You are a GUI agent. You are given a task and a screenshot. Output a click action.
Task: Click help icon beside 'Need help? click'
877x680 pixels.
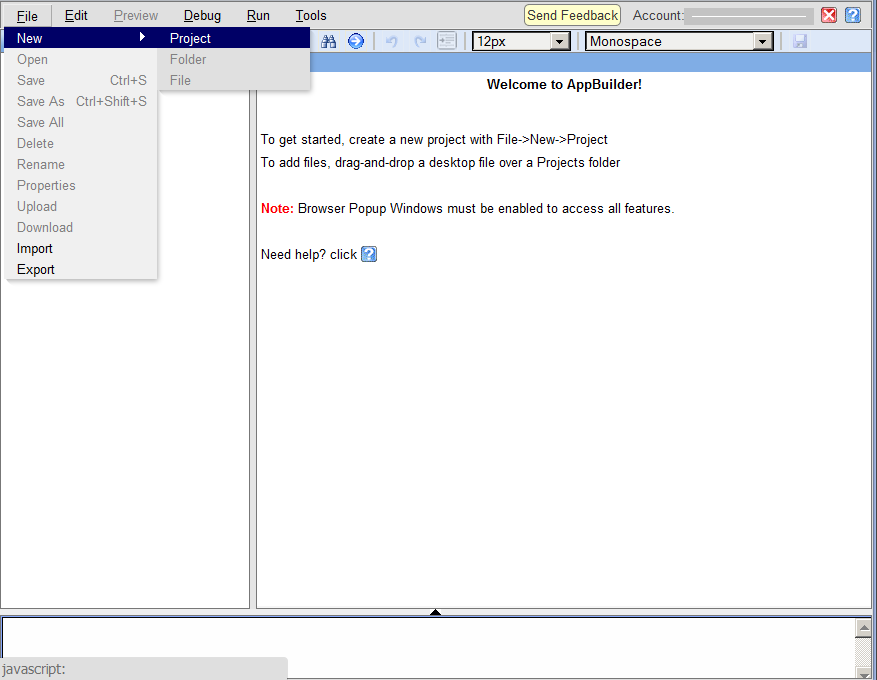click(x=369, y=254)
